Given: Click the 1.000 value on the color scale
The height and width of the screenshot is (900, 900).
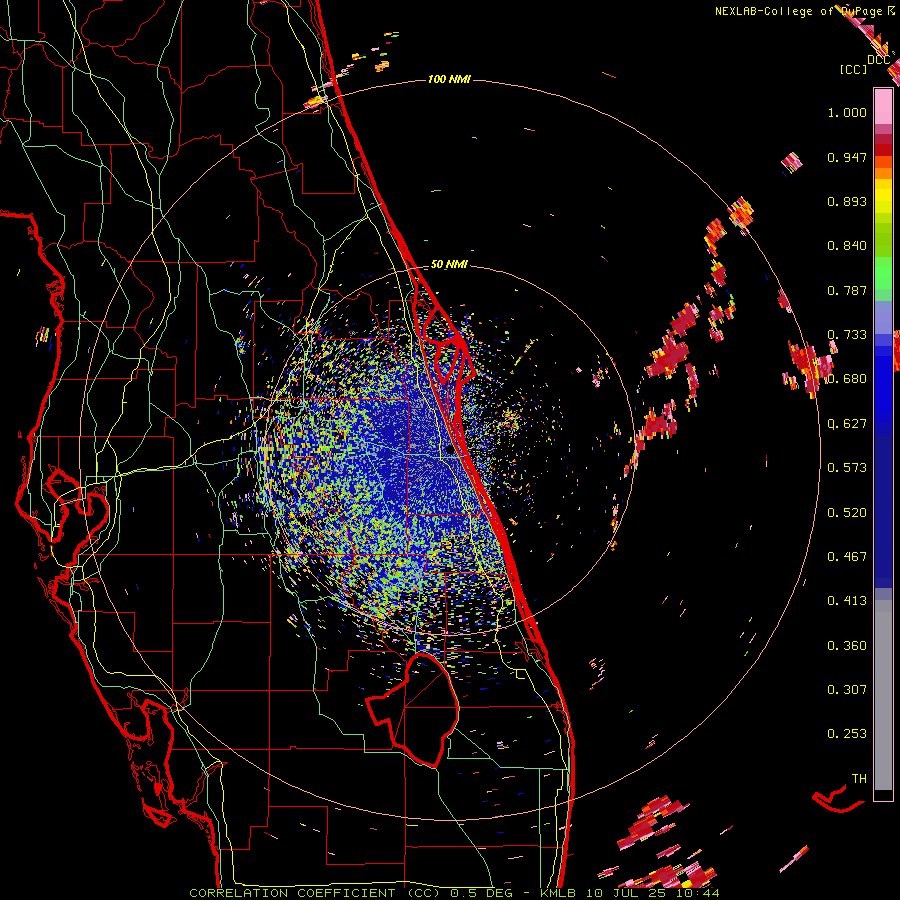Looking at the screenshot, I should (x=847, y=112).
